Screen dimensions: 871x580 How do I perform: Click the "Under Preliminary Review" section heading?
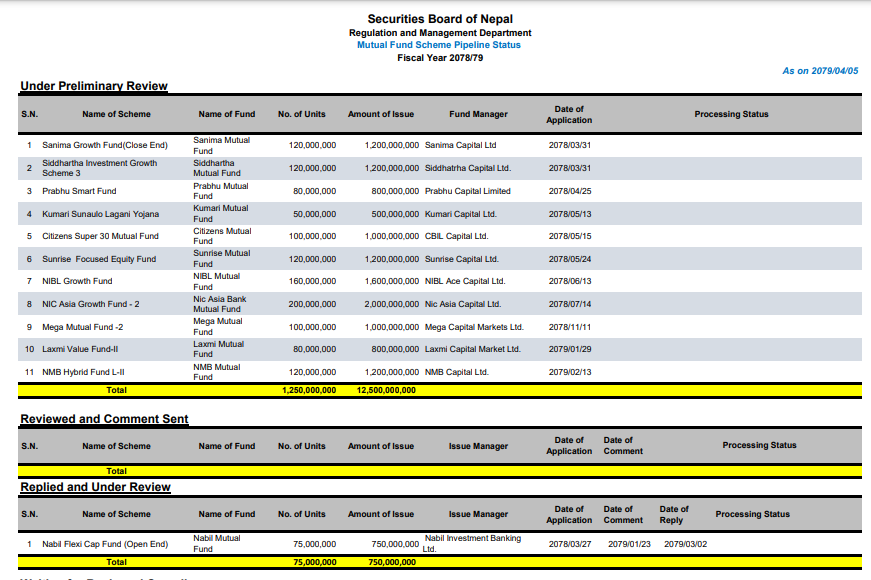click(94, 86)
